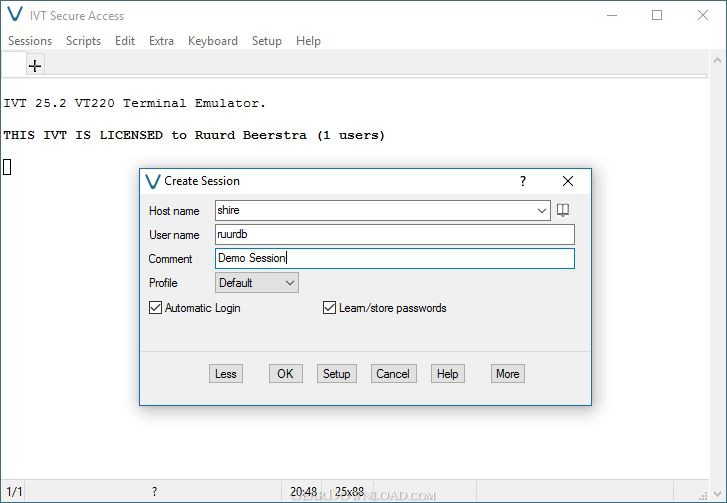The height and width of the screenshot is (503, 727).
Task: Click scrollbar down arrow at bottom right
Action: coord(718,493)
